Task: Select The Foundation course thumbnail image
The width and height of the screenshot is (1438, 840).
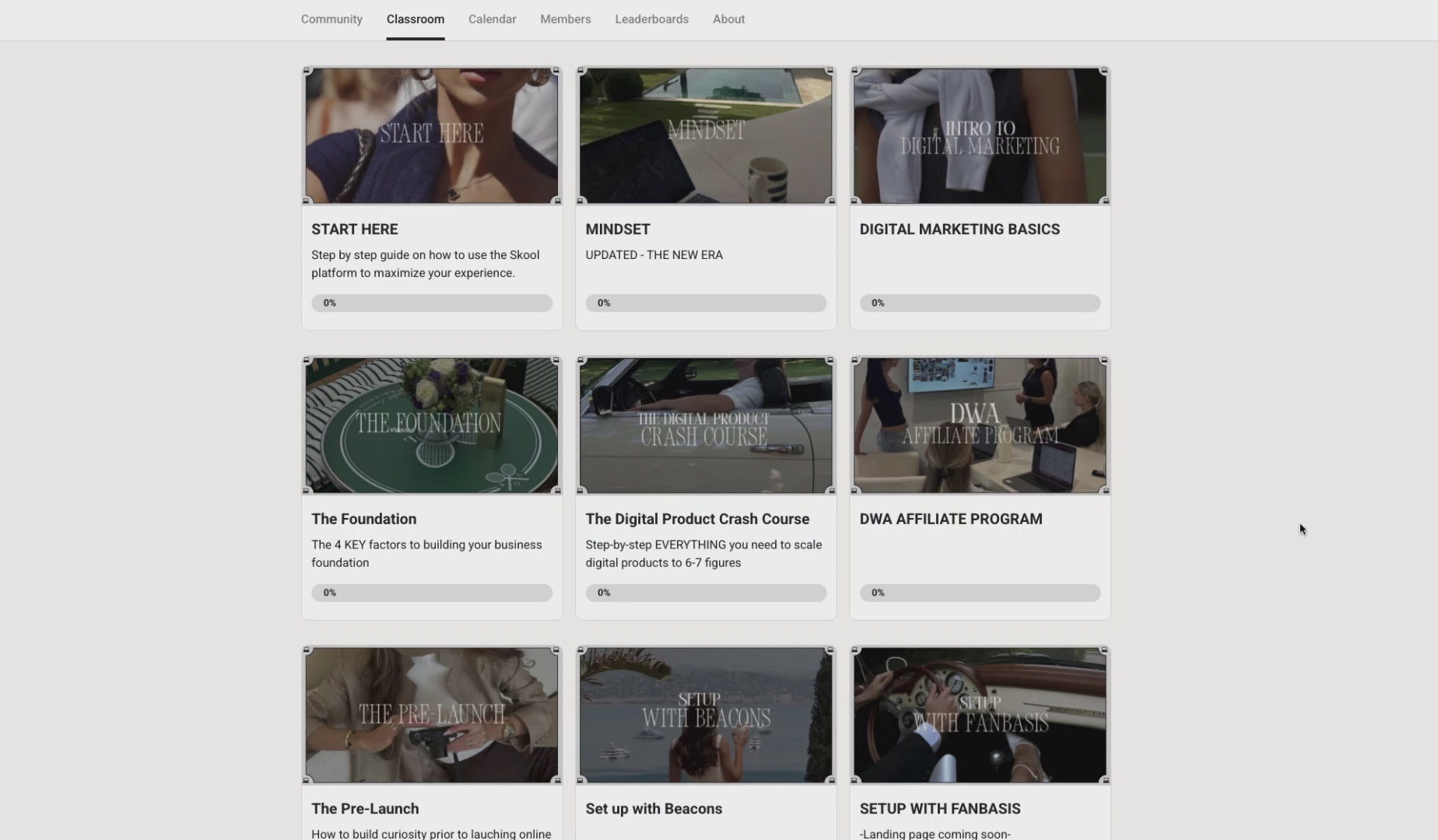Action: click(431, 425)
